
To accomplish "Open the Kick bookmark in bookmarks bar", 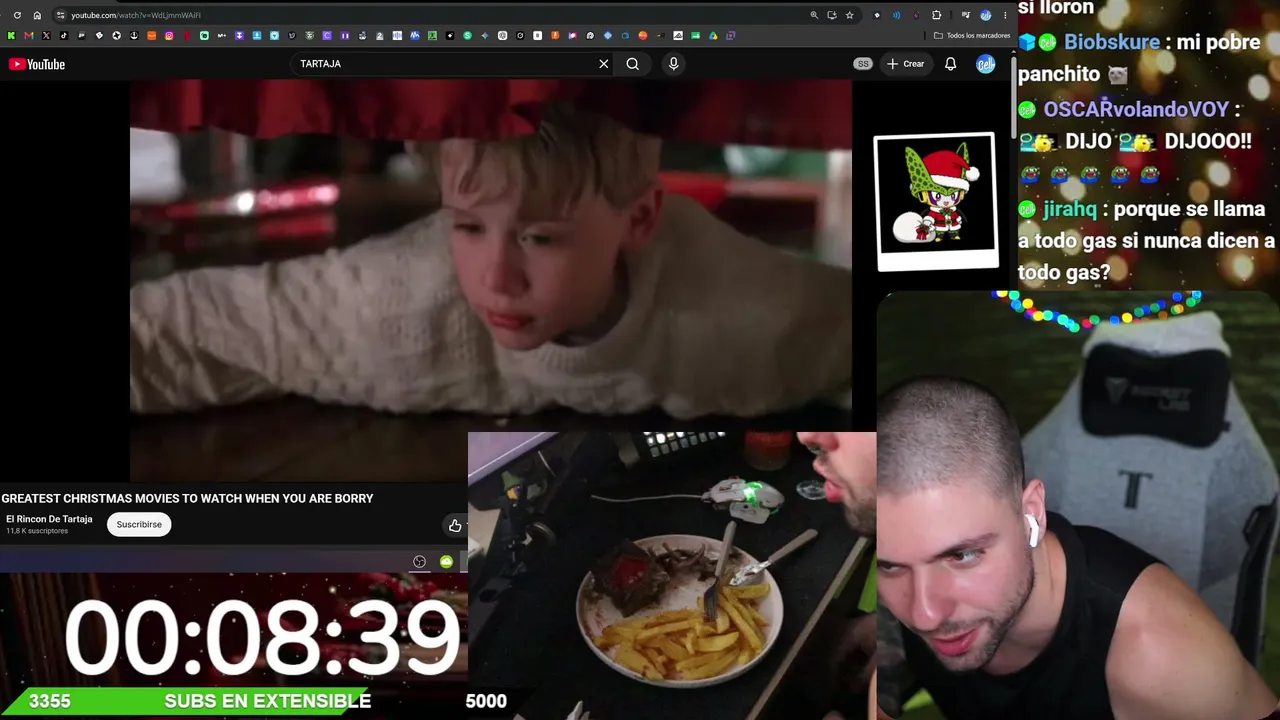I will point(11,36).
